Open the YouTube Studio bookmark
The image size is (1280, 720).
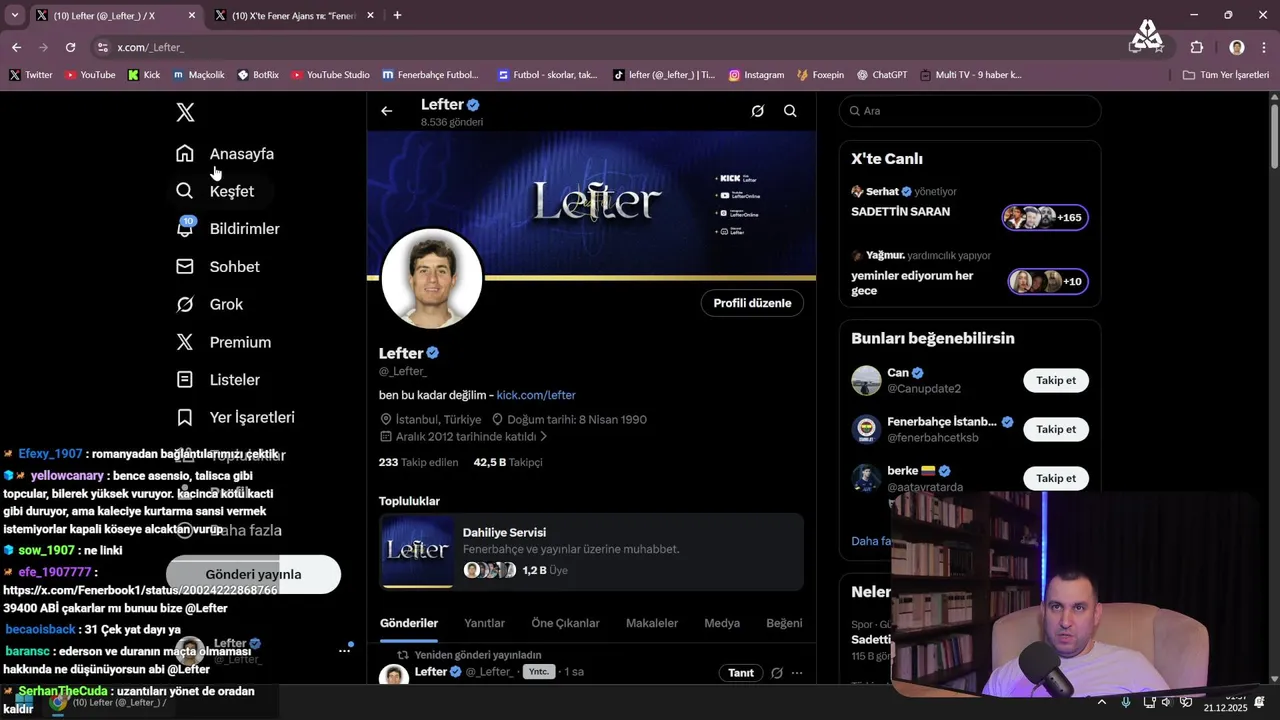(330, 75)
